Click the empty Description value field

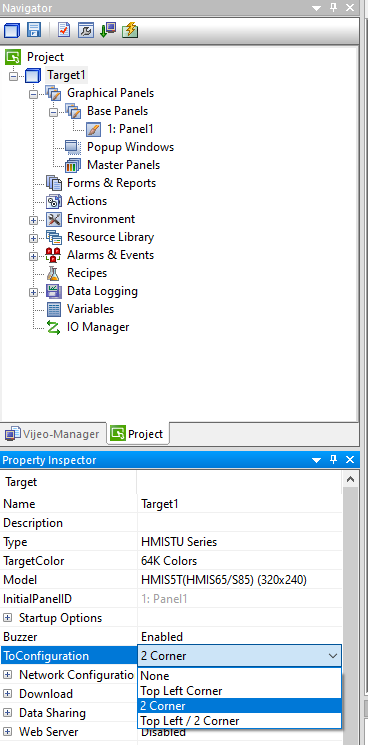[239, 523]
